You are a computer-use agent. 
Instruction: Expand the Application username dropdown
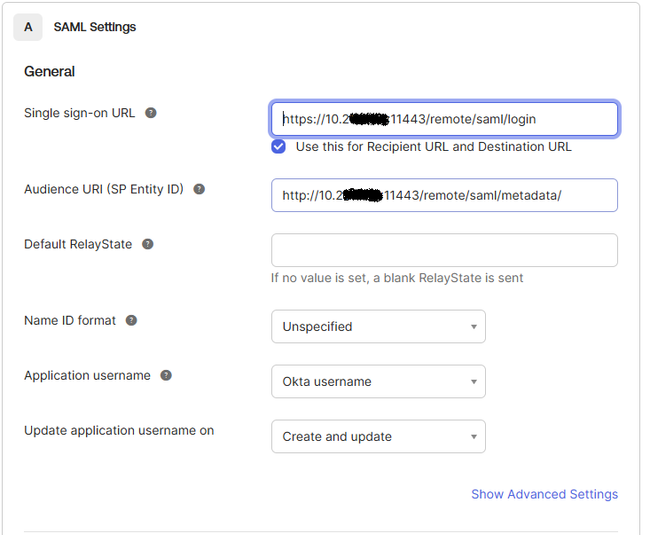[378, 381]
